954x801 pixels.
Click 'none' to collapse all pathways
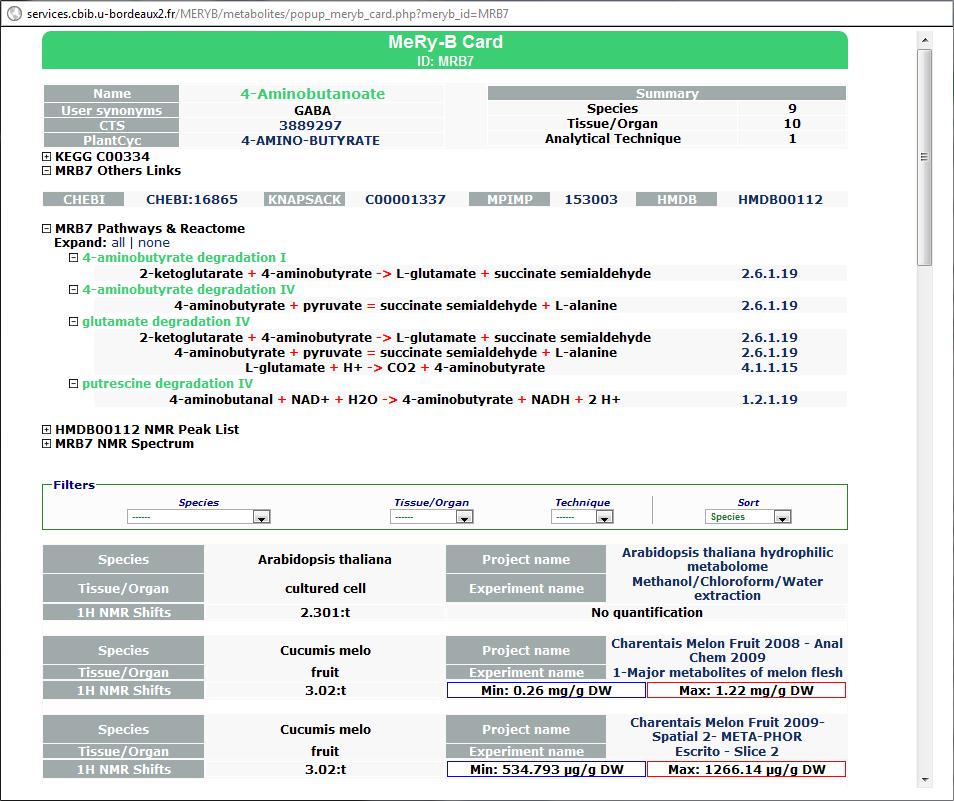(154, 243)
